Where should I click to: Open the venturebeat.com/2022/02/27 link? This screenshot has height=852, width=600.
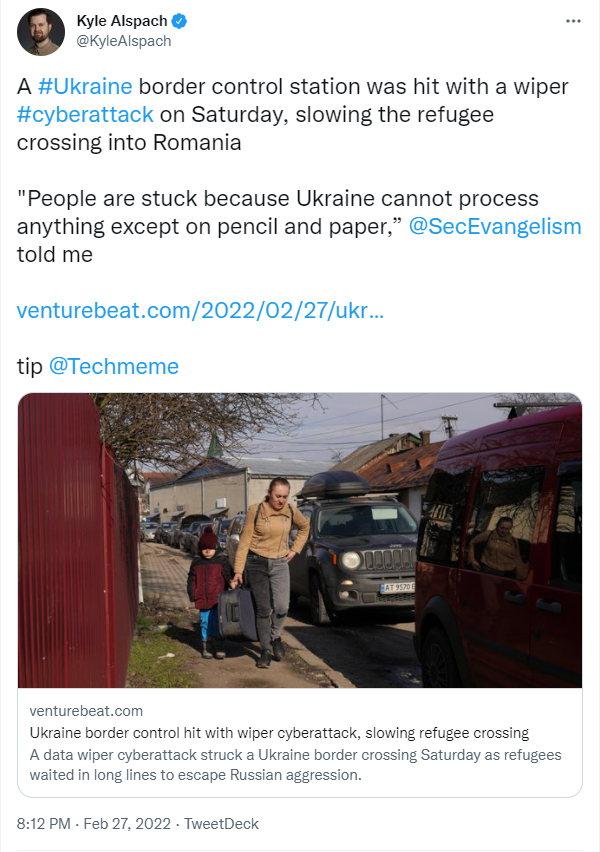tap(201, 311)
